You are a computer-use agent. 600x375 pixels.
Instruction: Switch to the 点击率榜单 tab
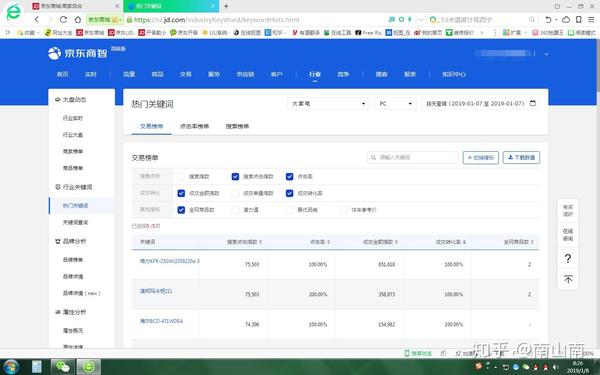(x=194, y=126)
